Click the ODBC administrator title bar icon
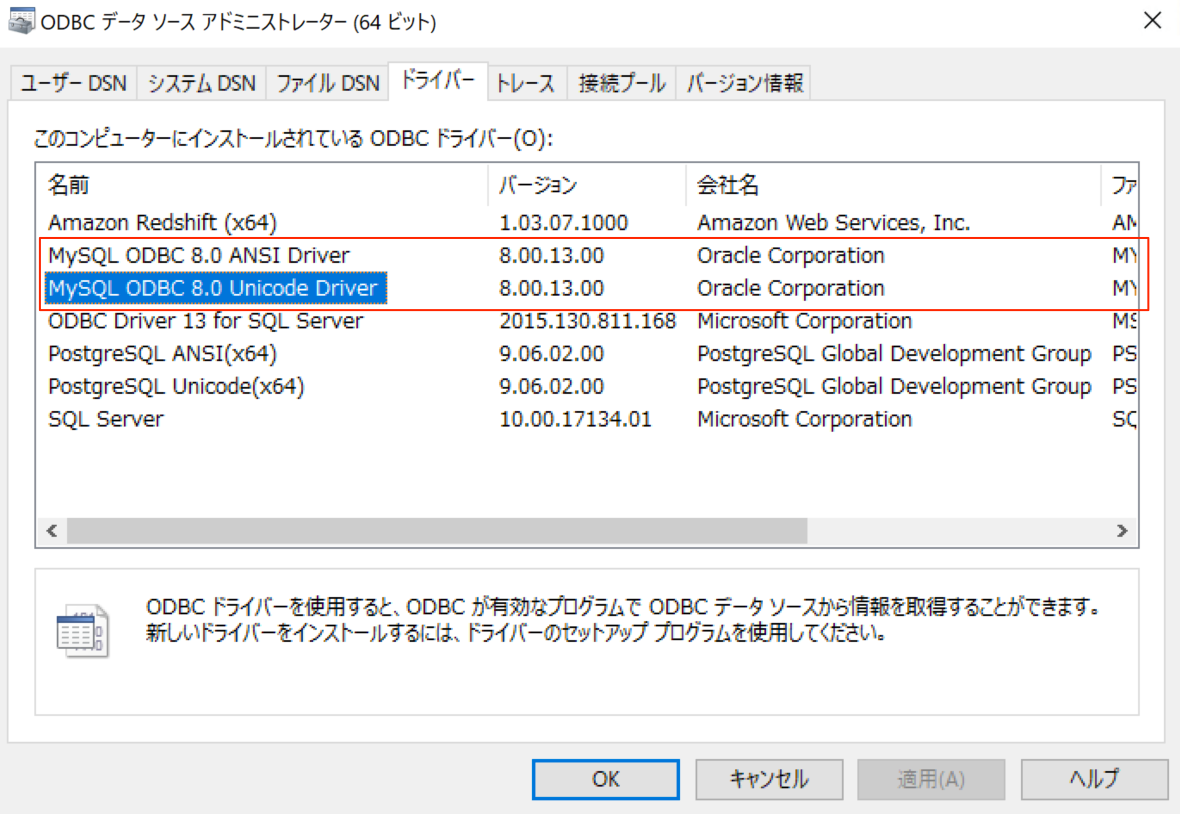The image size is (1180, 814). [21, 21]
